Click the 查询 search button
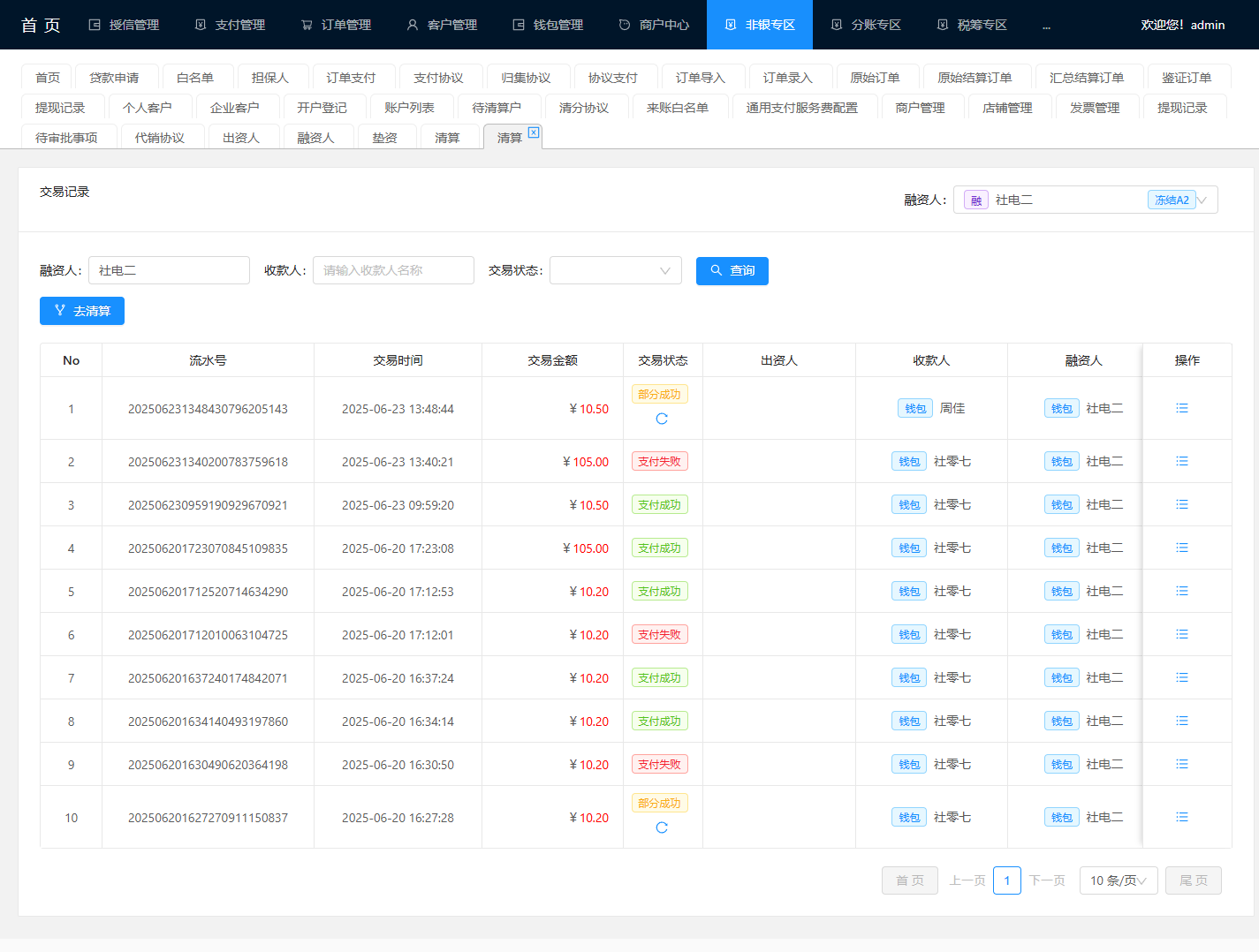Screen dimensions: 1259x952 [x=732, y=271]
